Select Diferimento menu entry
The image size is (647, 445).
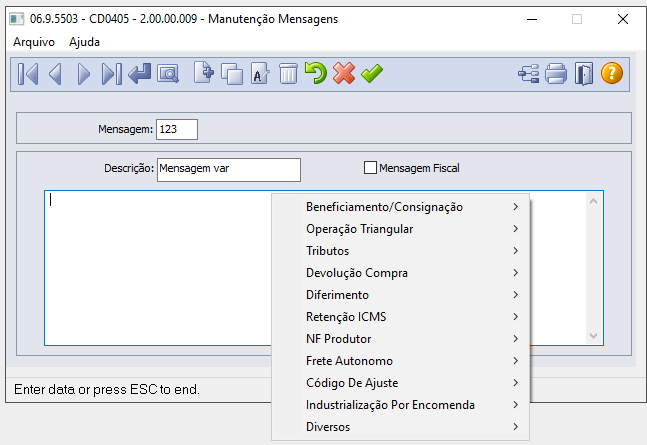pos(400,295)
